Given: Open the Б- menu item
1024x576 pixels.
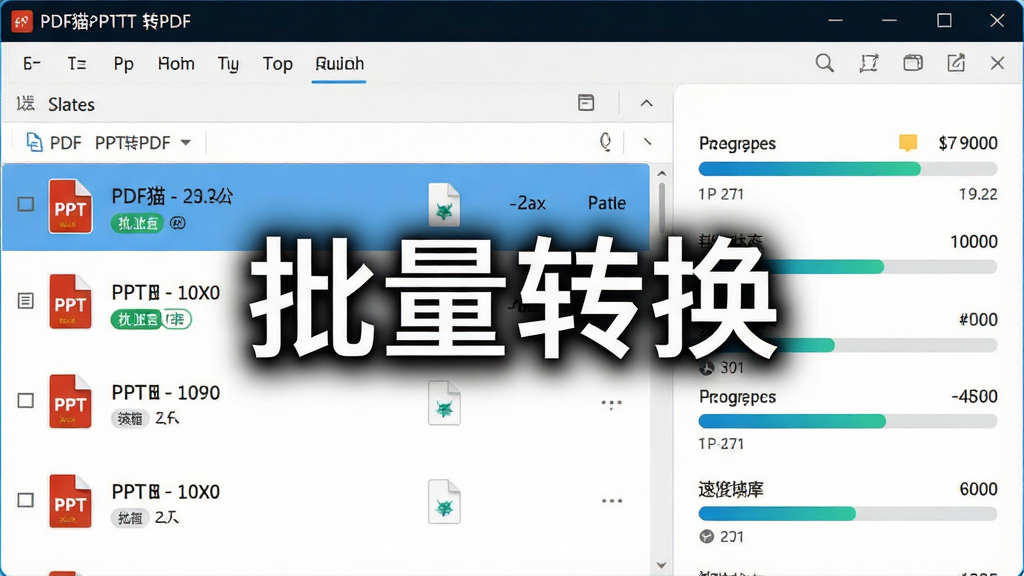Looking at the screenshot, I should point(31,63).
